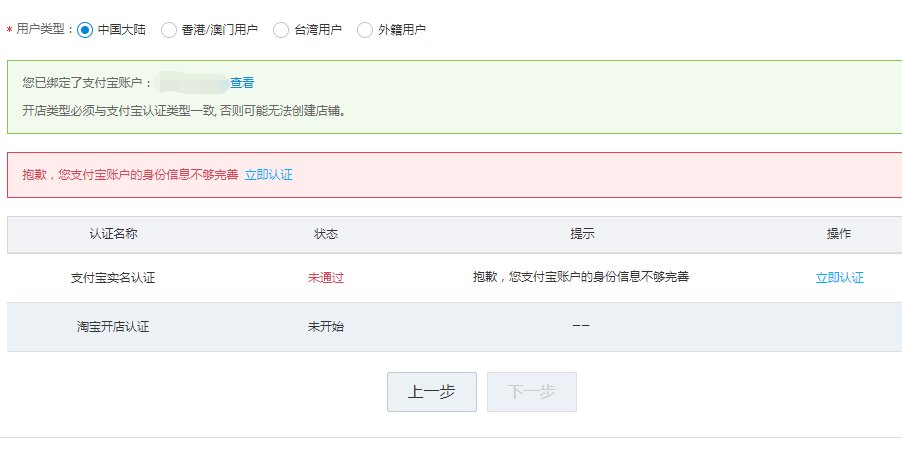The height and width of the screenshot is (454, 902).
Task: Click the 您已绑定了支付宝账户 text
Action: [x=83, y=83]
